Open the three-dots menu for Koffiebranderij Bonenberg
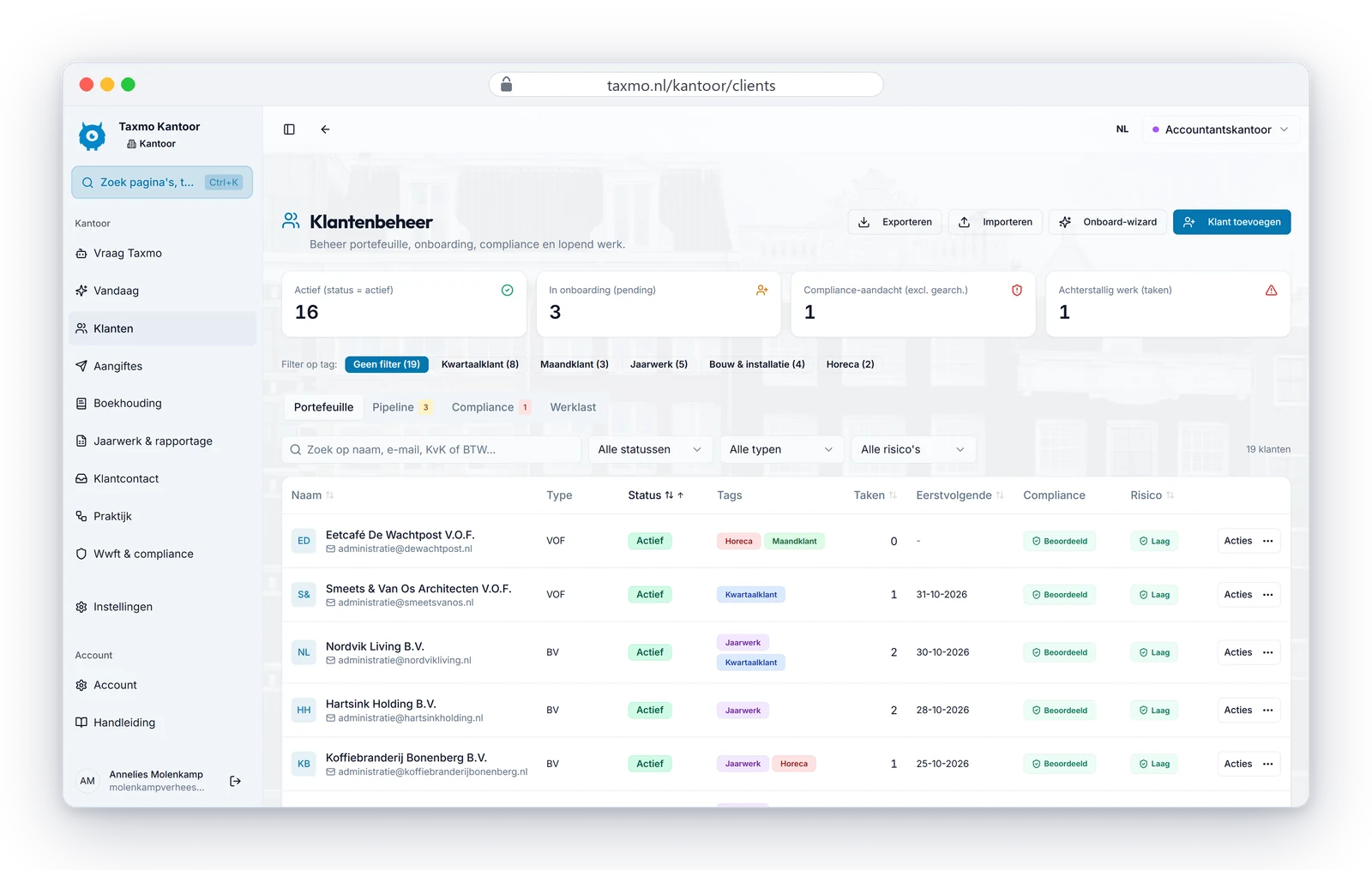Screen dimensions: 1372x870 1267,764
